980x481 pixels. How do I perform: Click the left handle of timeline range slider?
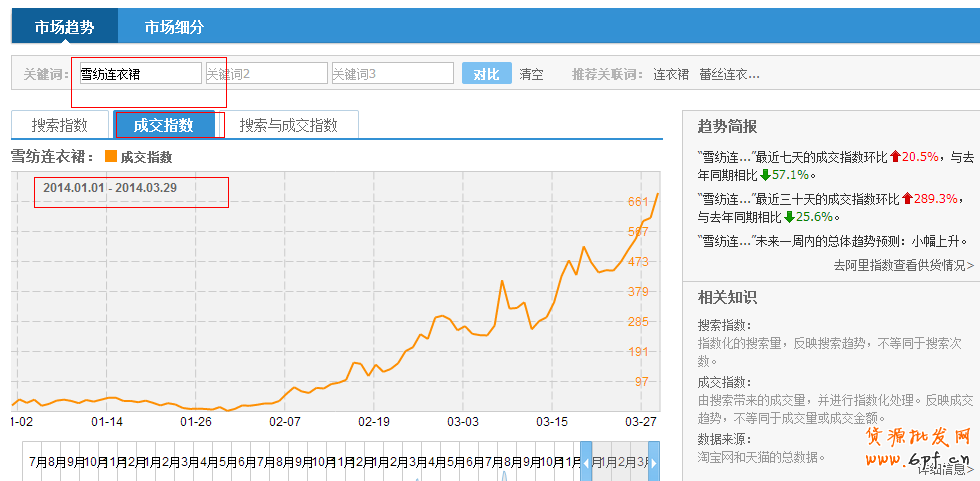tap(586, 461)
